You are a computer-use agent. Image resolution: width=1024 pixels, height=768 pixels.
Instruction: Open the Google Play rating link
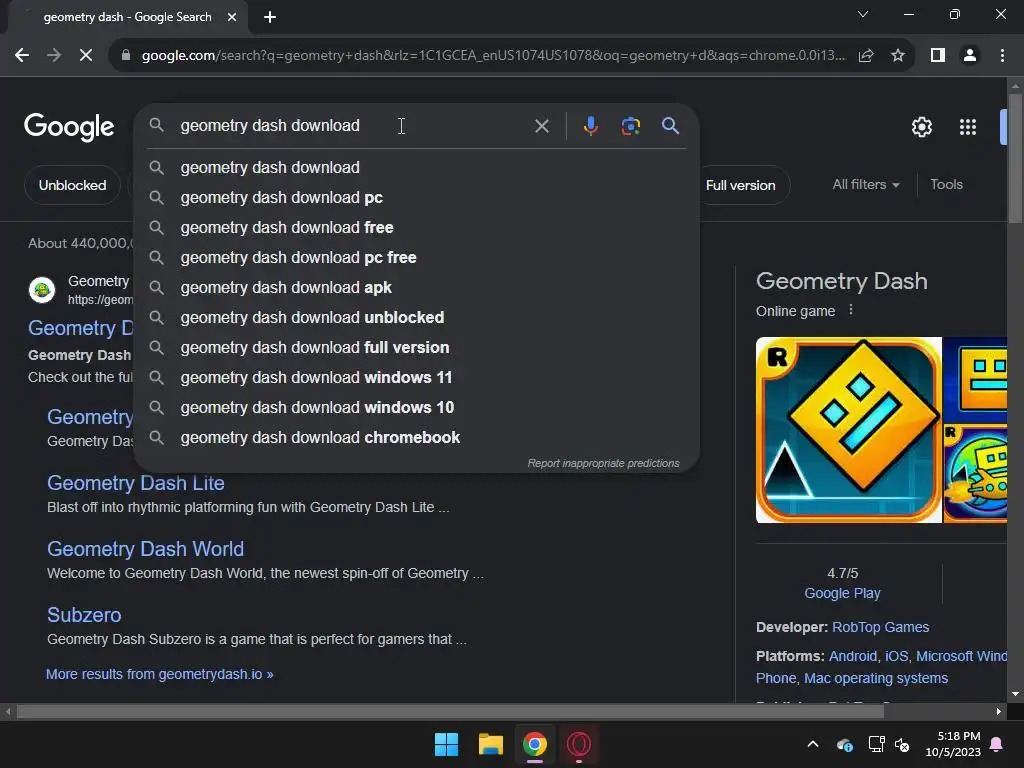pos(842,593)
